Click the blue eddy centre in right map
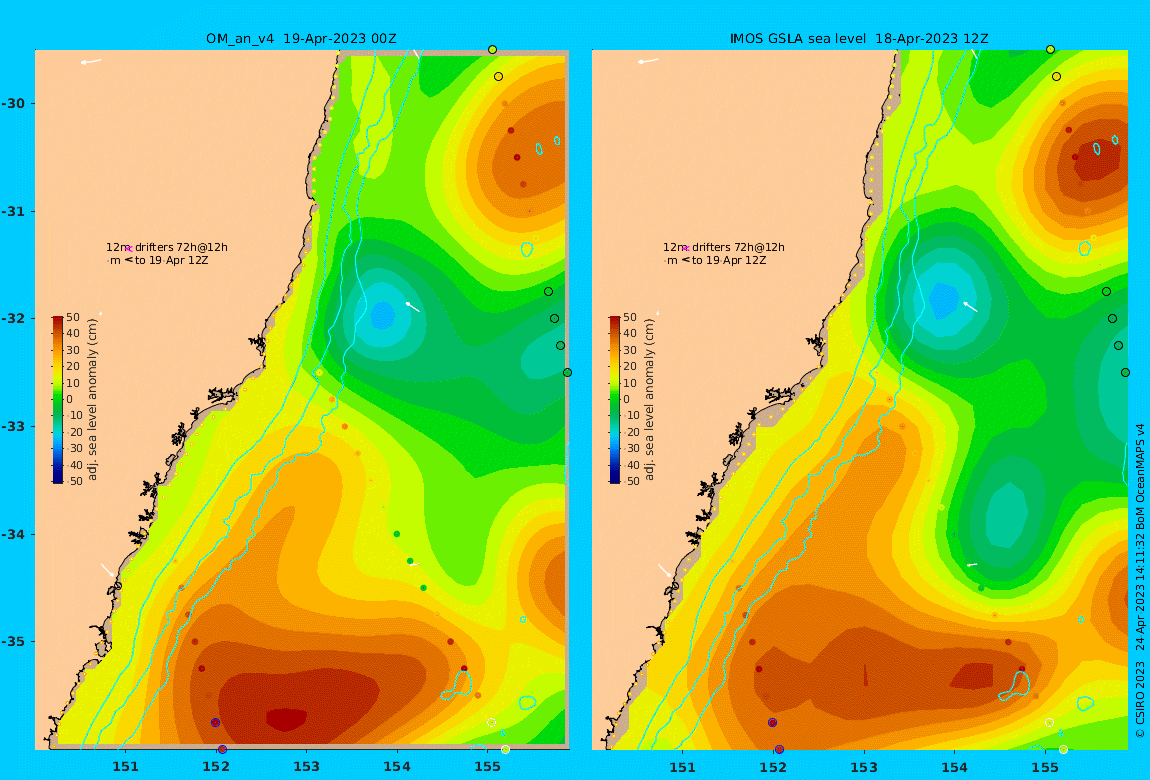 coord(944,300)
